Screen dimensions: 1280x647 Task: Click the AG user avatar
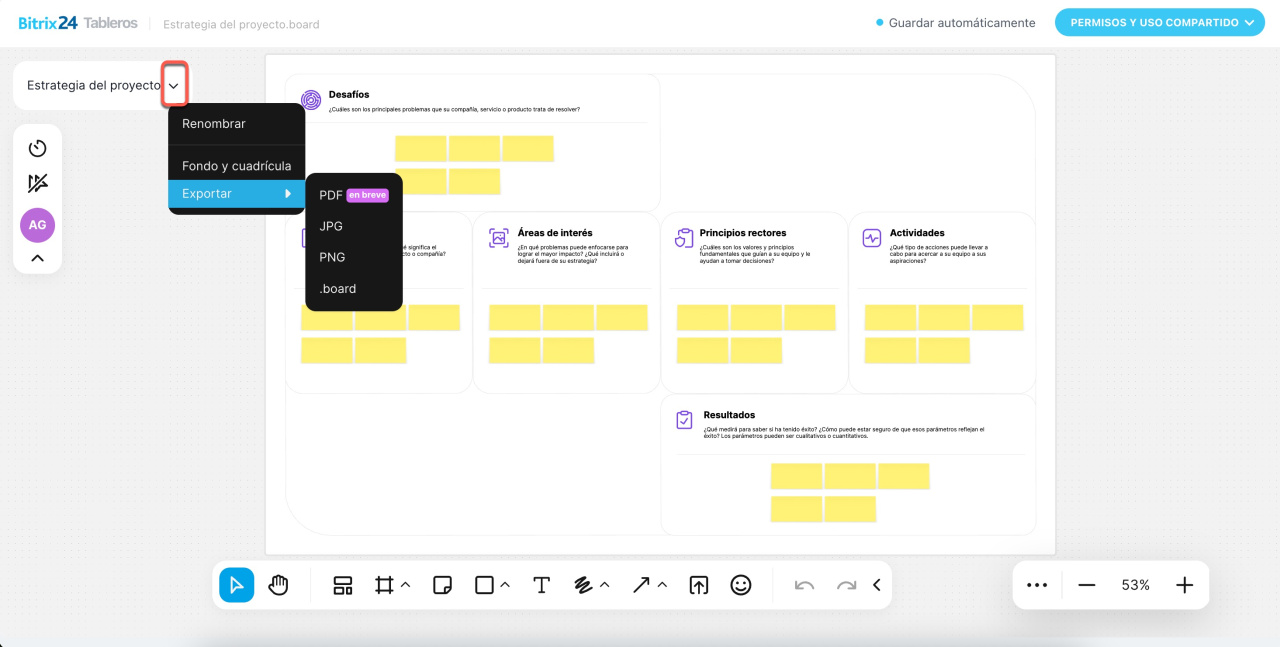click(x=38, y=225)
